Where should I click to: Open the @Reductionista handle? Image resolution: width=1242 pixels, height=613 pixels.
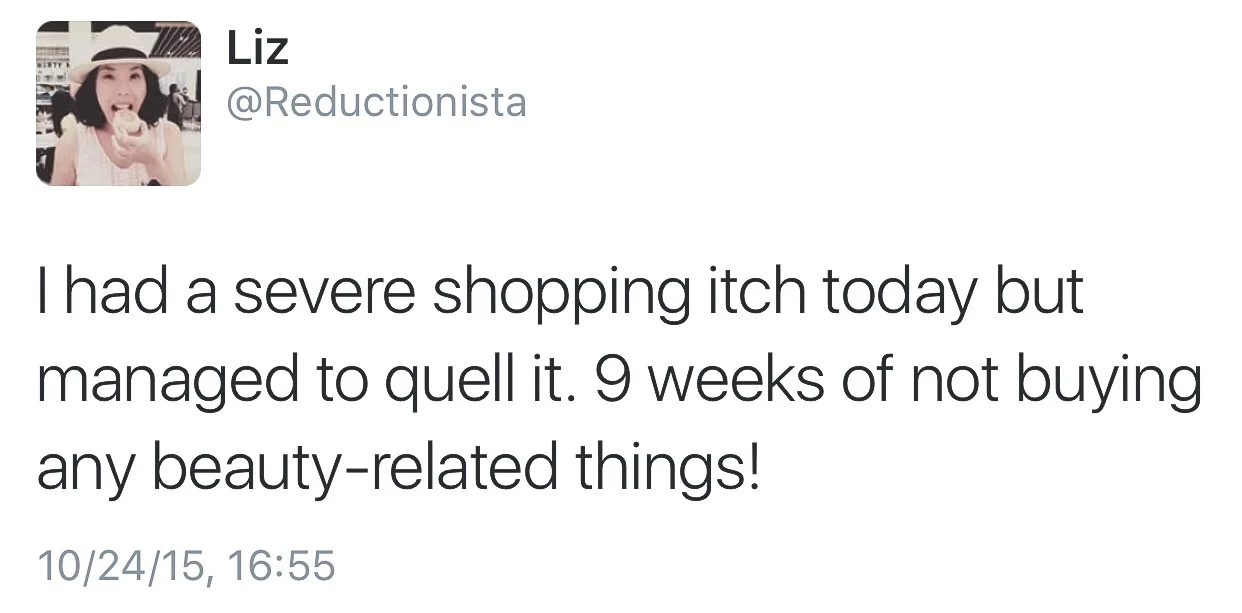[x=377, y=104]
